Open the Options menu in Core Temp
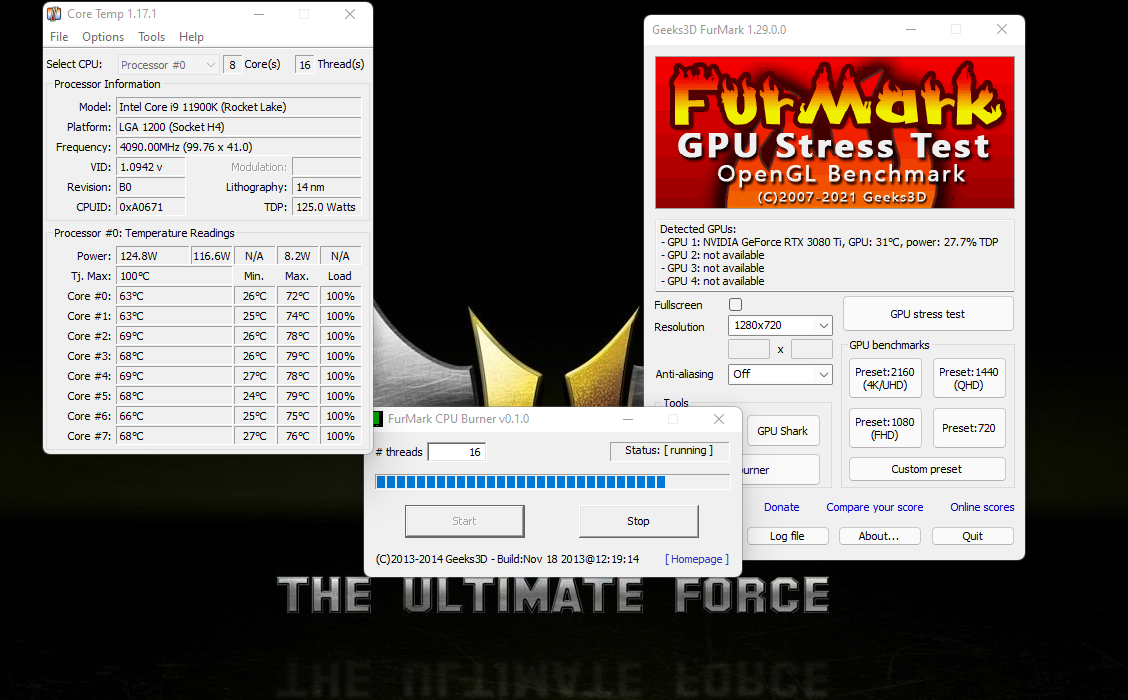Image resolution: width=1128 pixels, height=700 pixels. point(103,37)
